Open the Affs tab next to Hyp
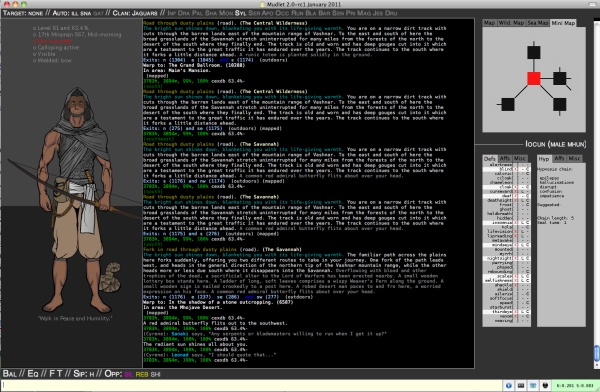Viewport: 600px width, 392px height. [x=559, y=158]
